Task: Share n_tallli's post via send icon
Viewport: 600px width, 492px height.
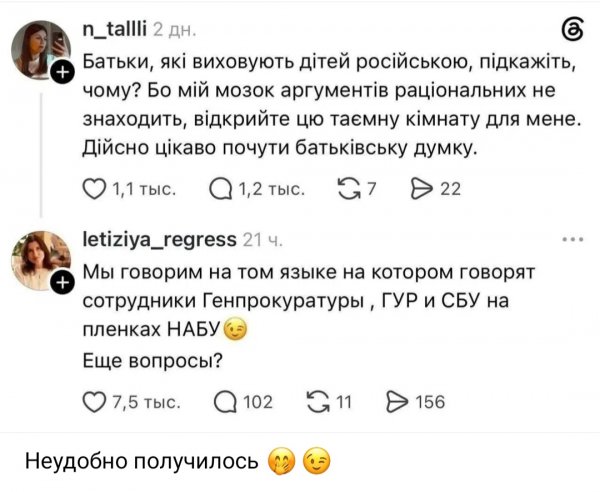Action: coord(421,189)
